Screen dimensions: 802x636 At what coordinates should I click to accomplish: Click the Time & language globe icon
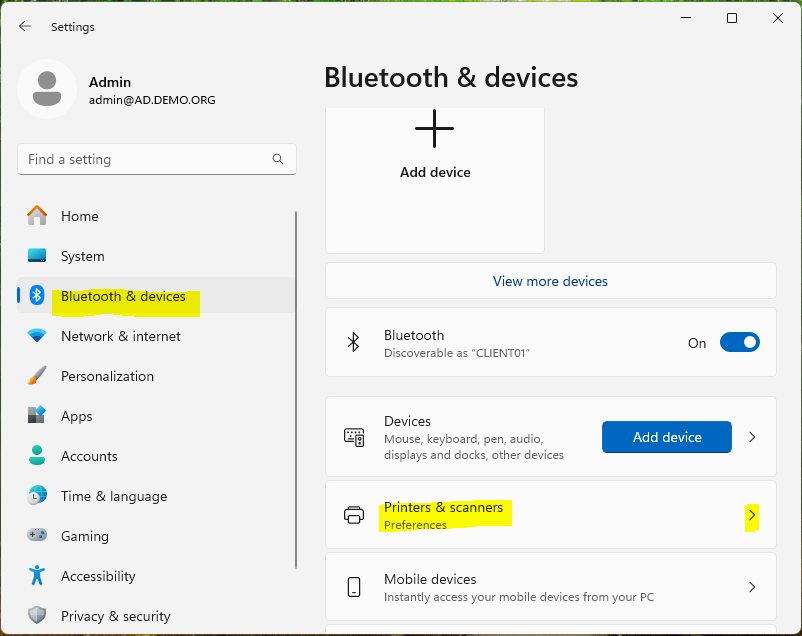click(37, 495)
